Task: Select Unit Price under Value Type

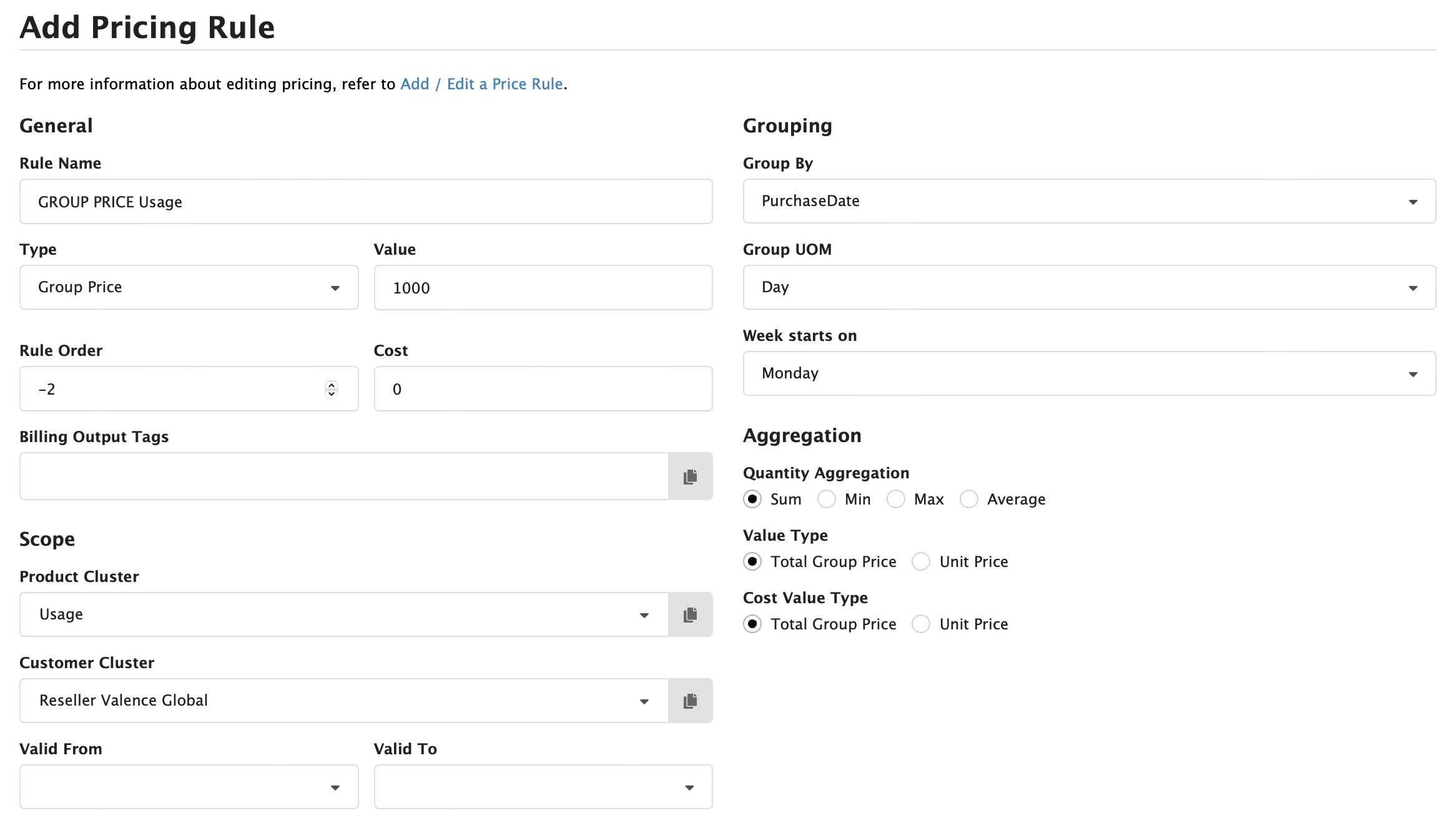Action: pos(921,561)
